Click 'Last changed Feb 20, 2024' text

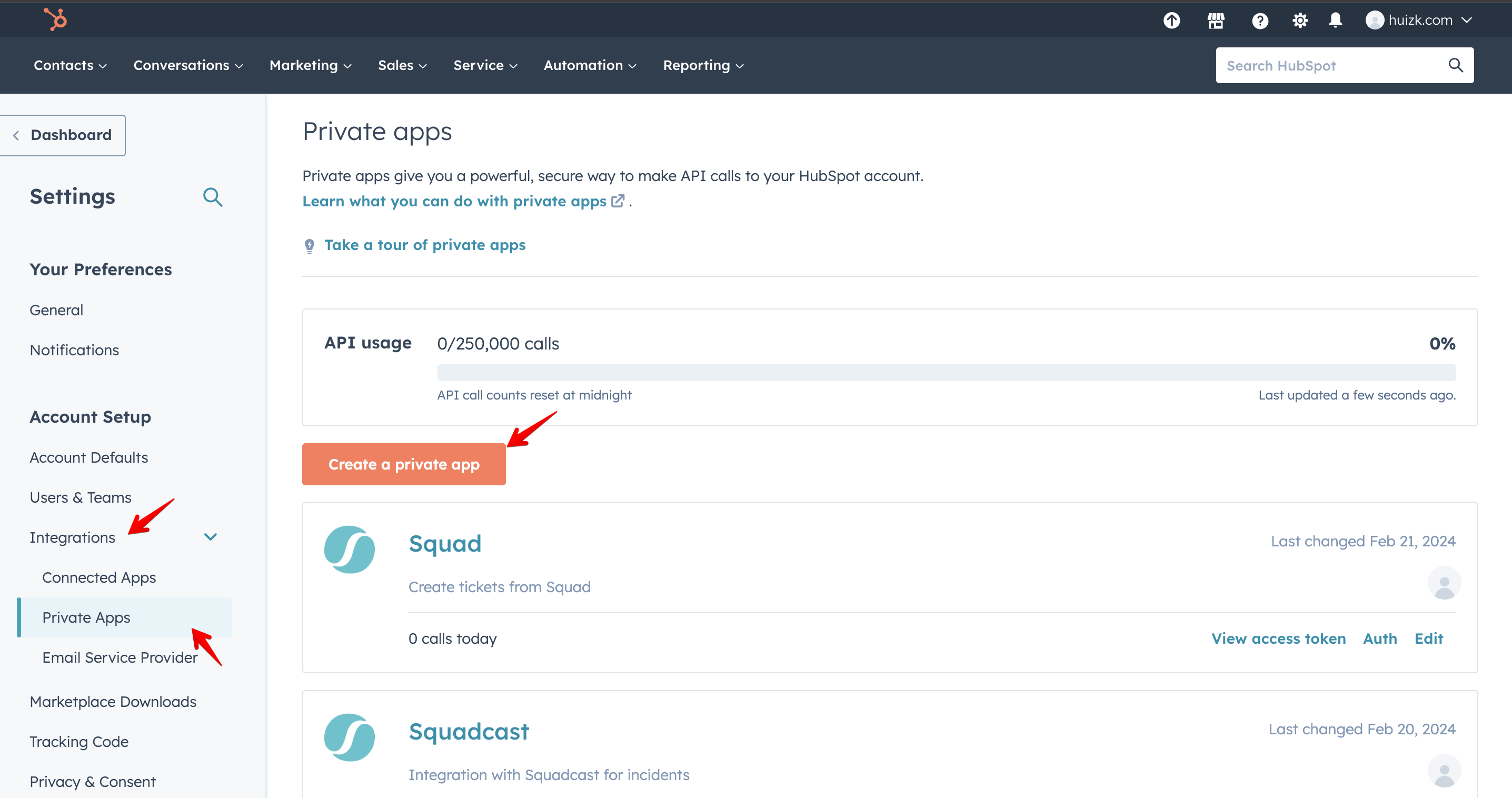click(1362, 729)
